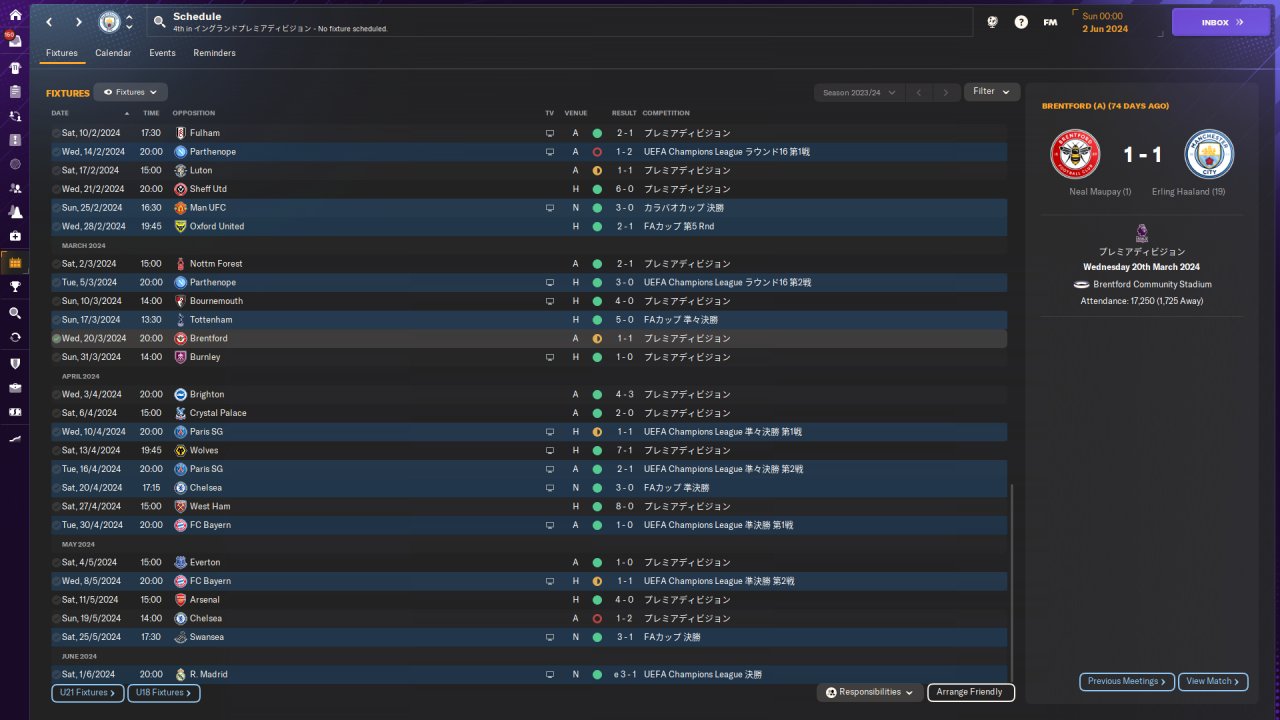Toggle the check circle on Tottenham fixture row
The width and height of the screenshot is (1280, 720).
coord(56,320)
